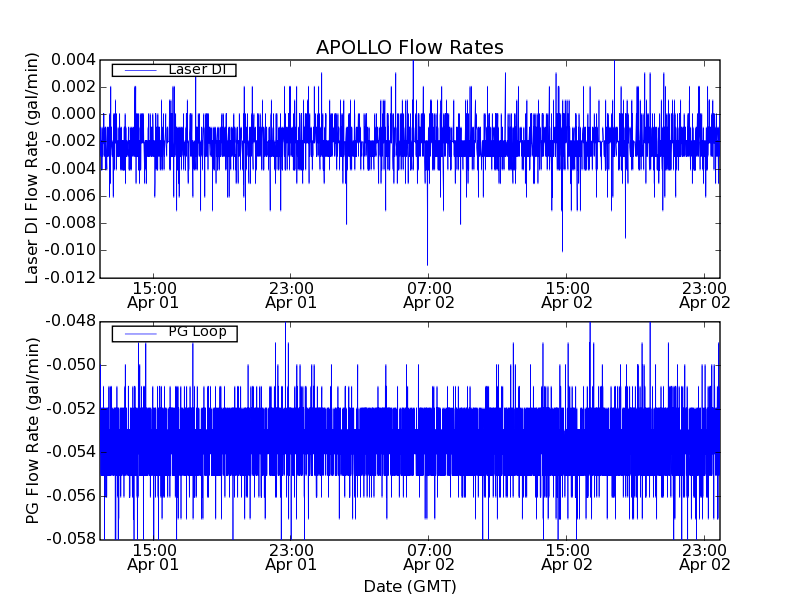Click the blue line sample in PG Loop legend
800x600 pixels.
(x=140, y=334)
